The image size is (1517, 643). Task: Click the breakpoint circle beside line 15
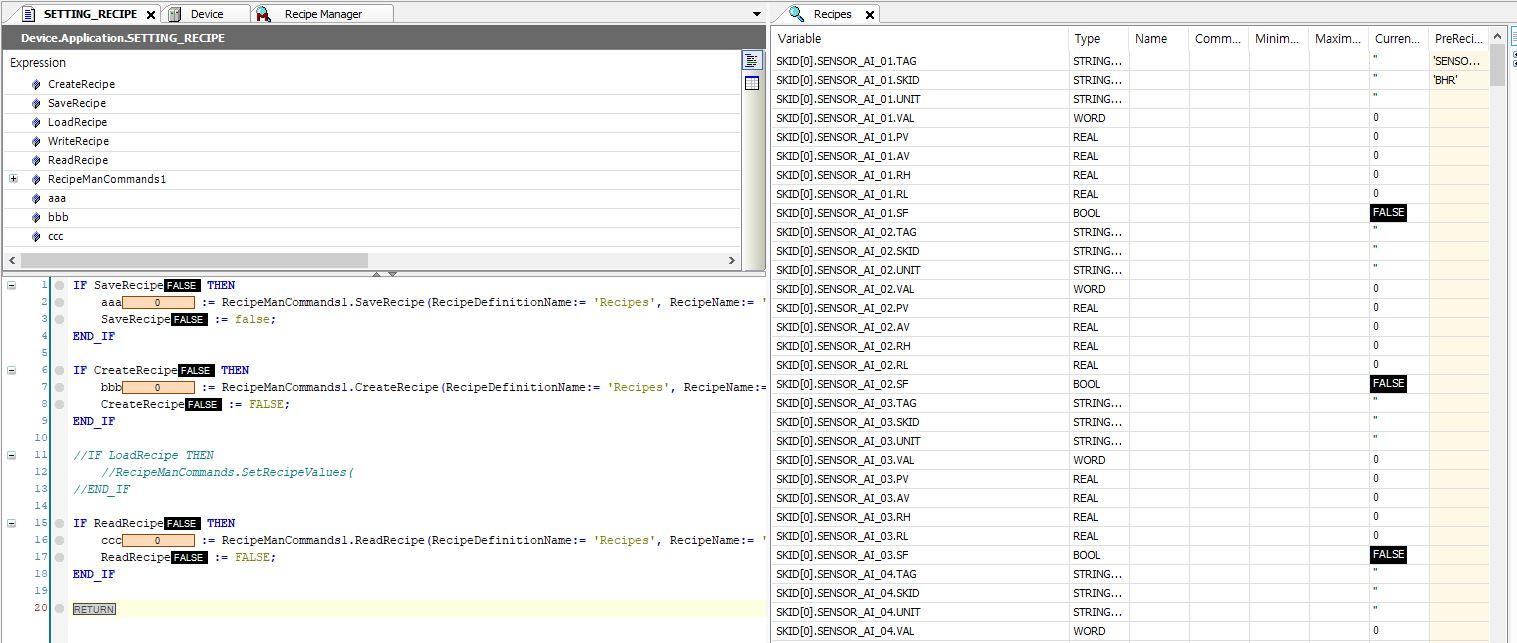[60, 523]
